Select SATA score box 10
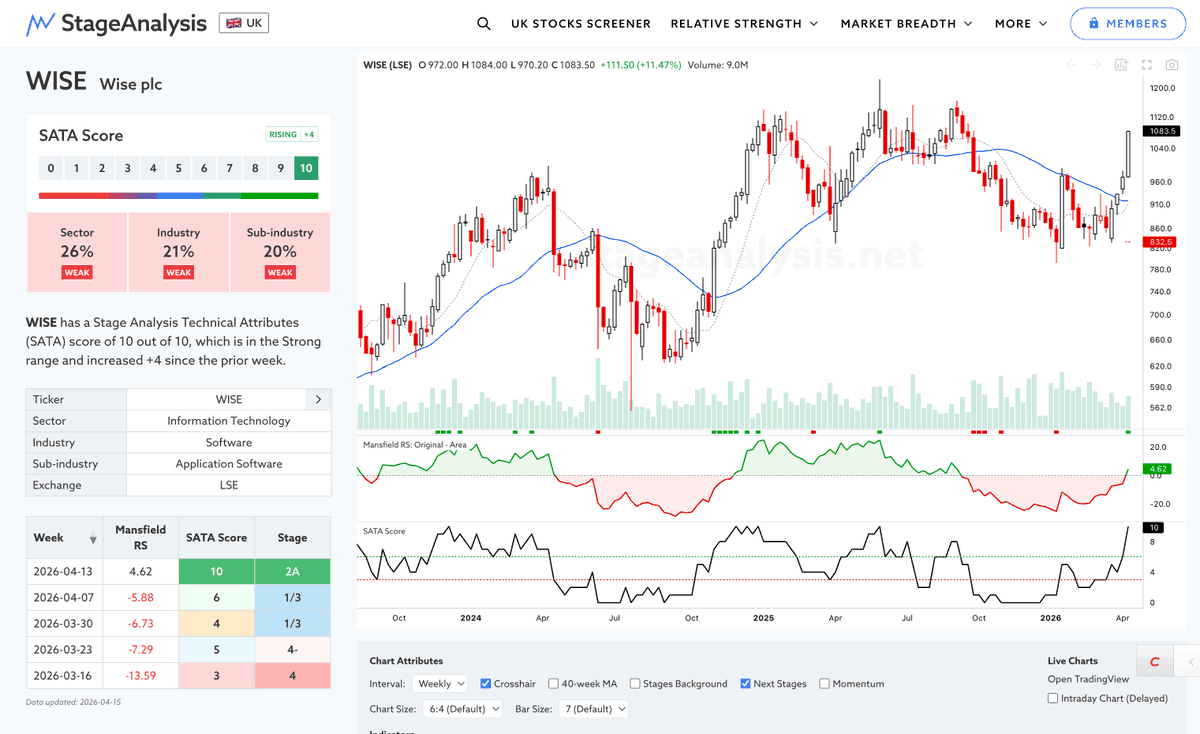The image size is (1200, 734). (306, 169)
